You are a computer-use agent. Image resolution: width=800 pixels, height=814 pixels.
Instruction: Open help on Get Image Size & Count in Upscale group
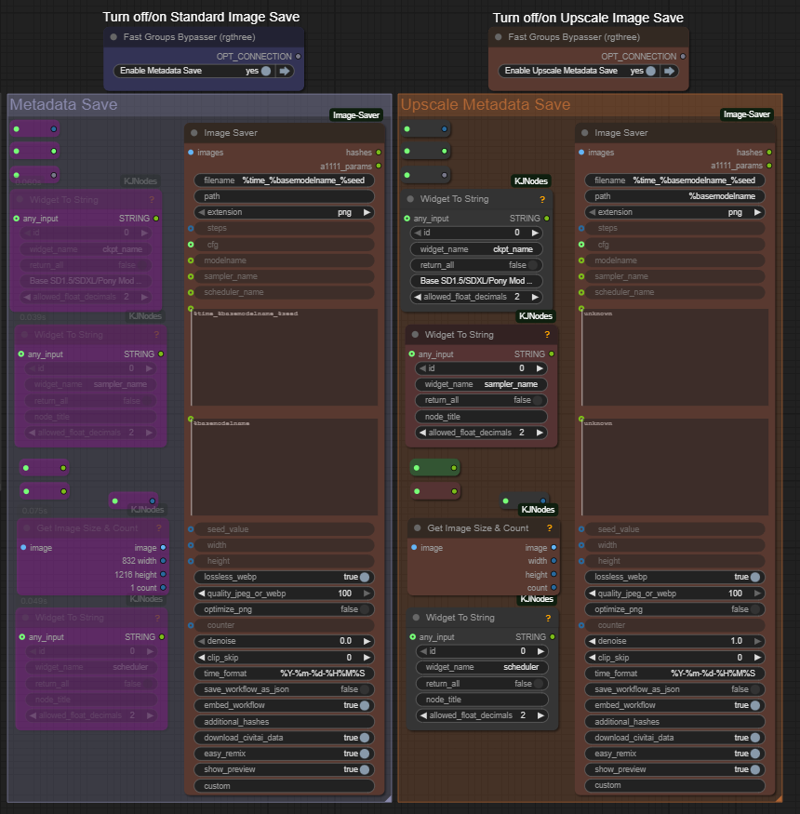549,528
